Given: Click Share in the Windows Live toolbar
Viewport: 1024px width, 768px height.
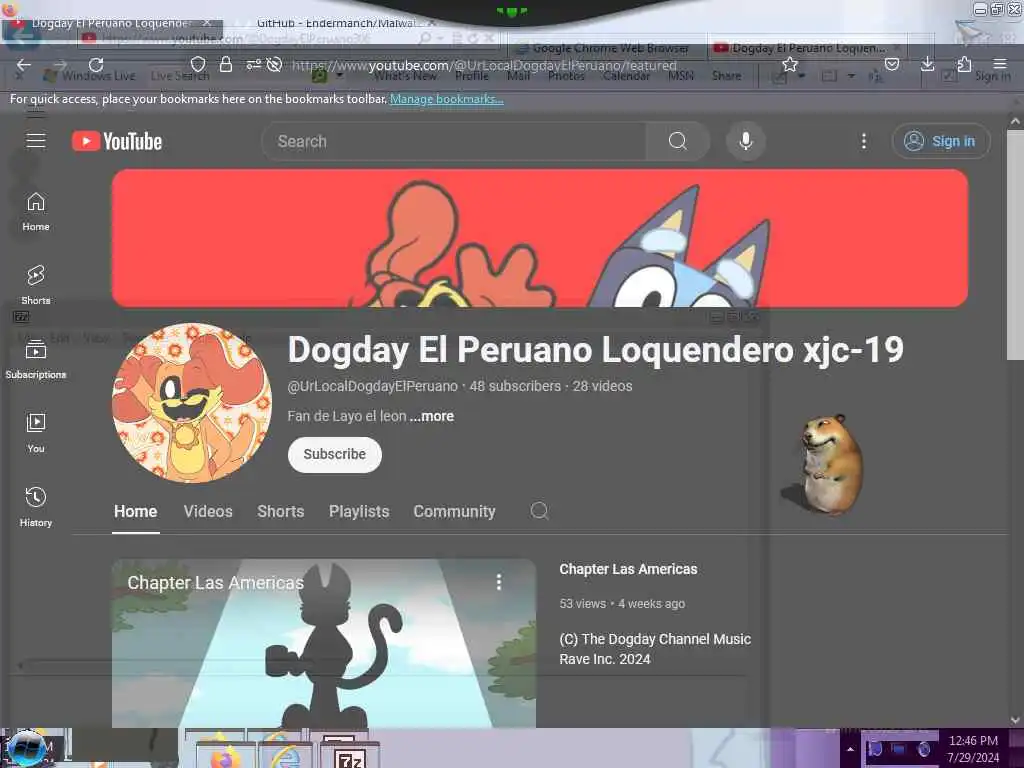Looking at the screenshot, I should 726,76.
